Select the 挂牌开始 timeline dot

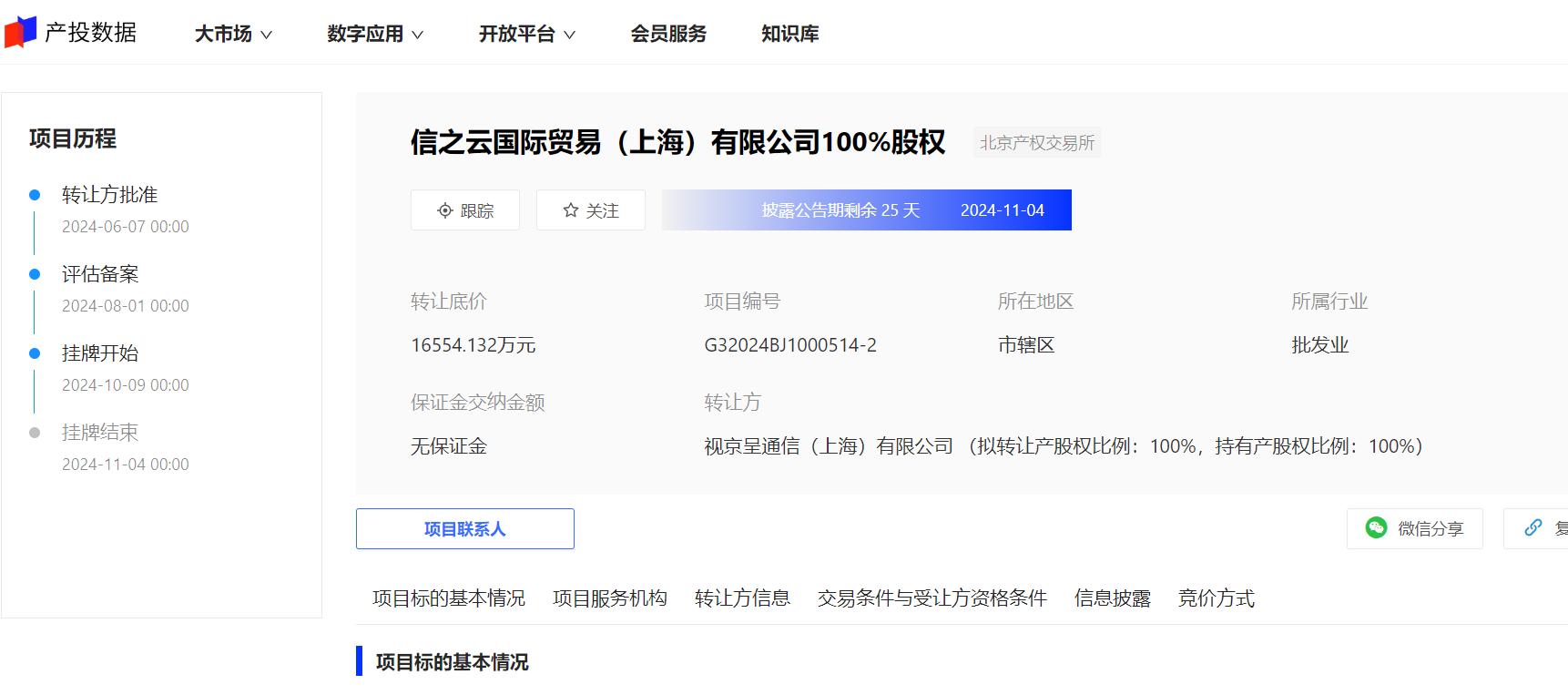35,353
